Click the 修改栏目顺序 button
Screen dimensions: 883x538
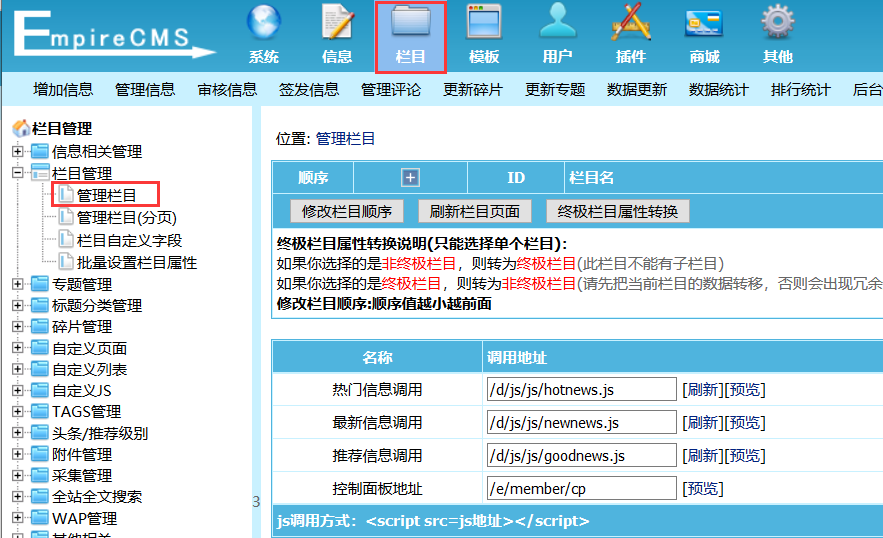[347, 211]
